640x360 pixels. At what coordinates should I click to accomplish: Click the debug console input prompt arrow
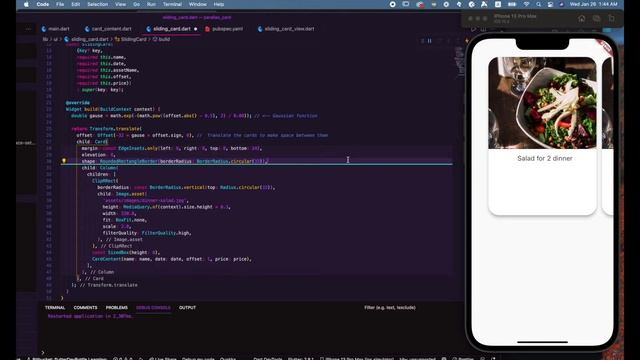(x=42, y=353)
